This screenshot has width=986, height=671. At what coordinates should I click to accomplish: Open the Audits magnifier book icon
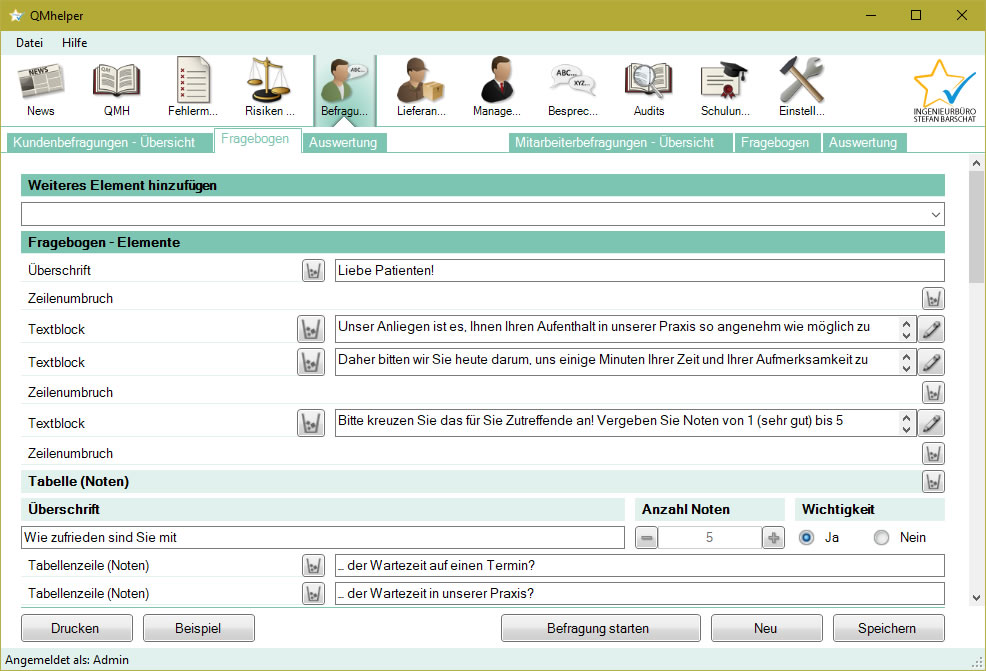(649, 89)
